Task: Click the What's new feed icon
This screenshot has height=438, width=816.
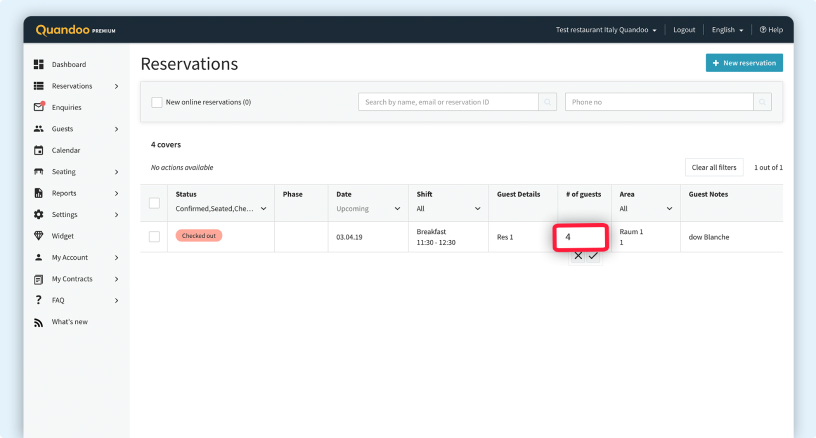Action: point(39,322)
